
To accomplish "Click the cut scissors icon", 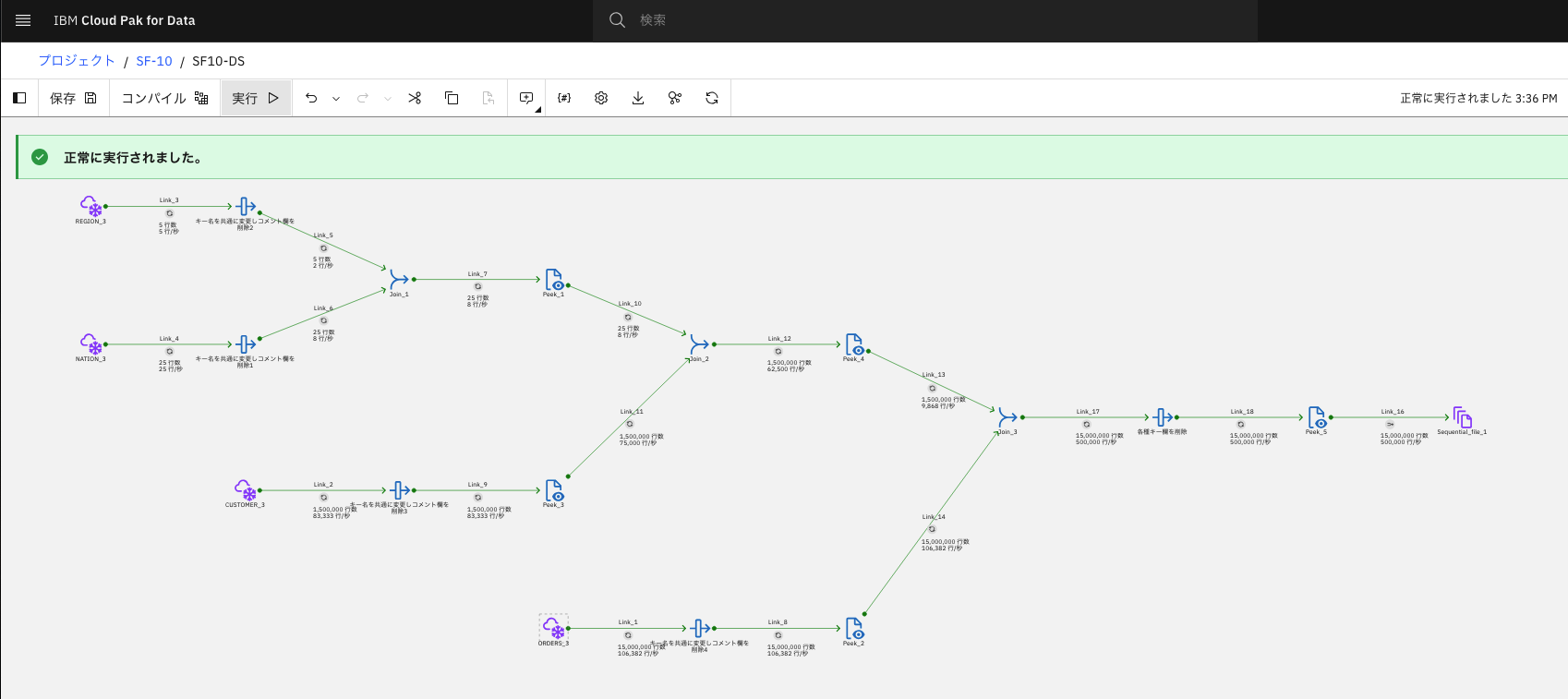I will [415, 98].
